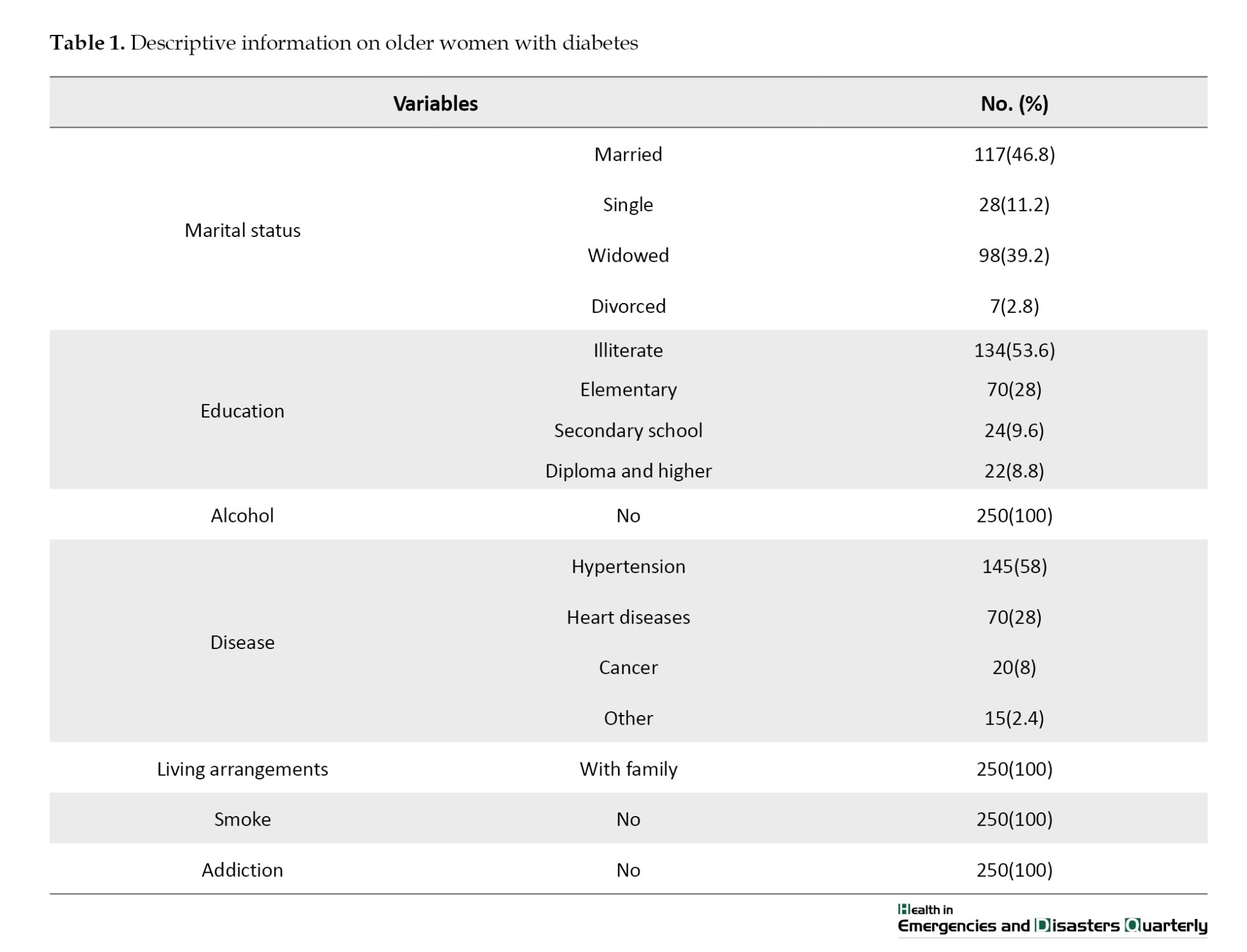
Task: Click the Hypertension category cell
Action: point(628,566)
